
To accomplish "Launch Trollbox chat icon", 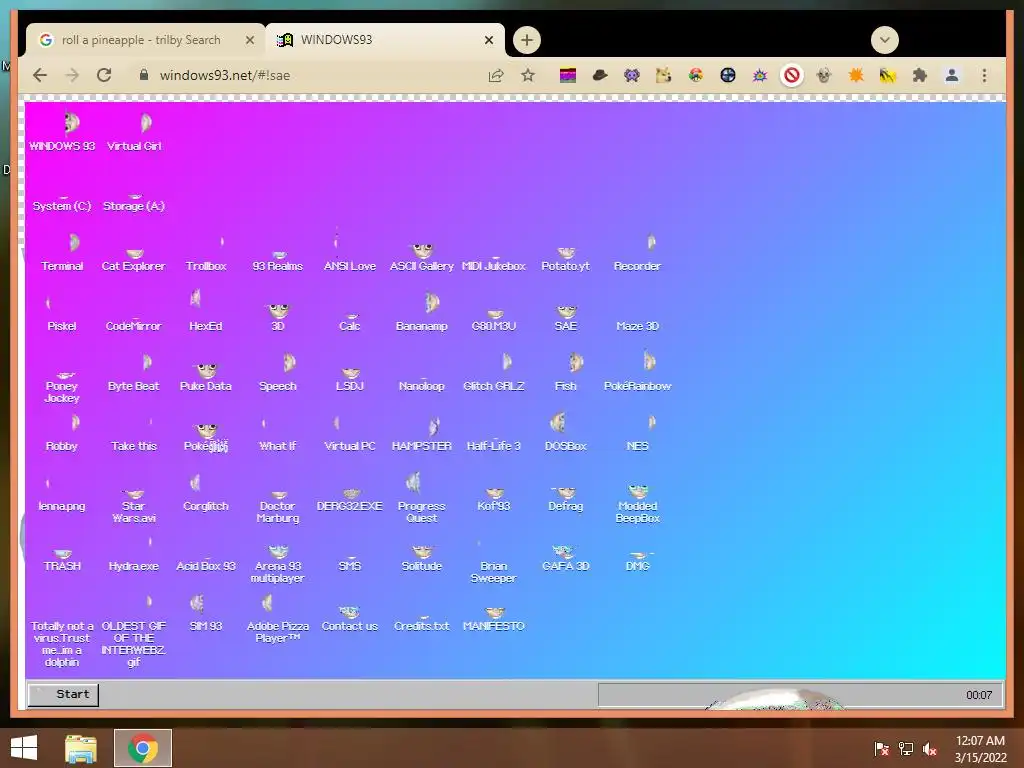I will [x=206, y=255].
